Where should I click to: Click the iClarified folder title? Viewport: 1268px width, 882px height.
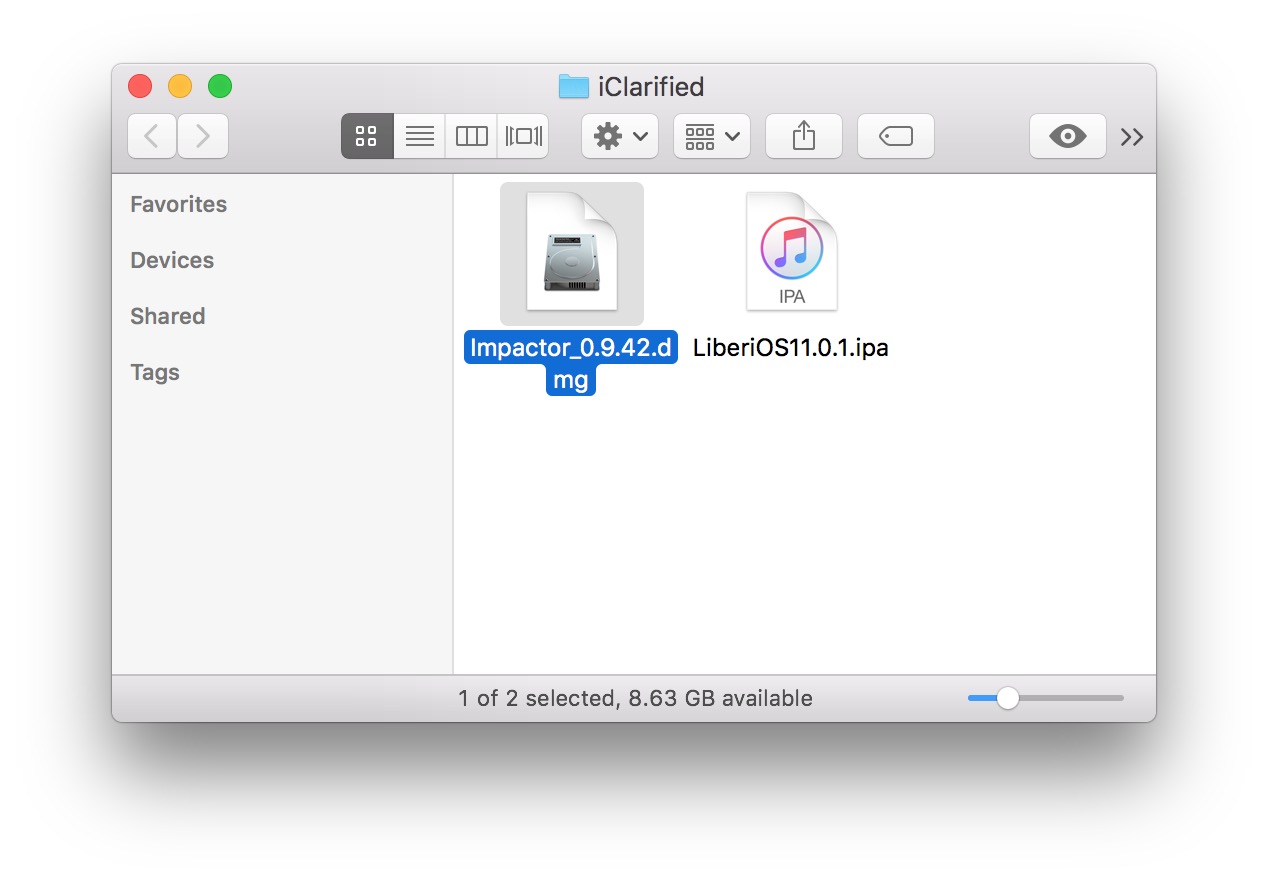click(x=650, y=87)
